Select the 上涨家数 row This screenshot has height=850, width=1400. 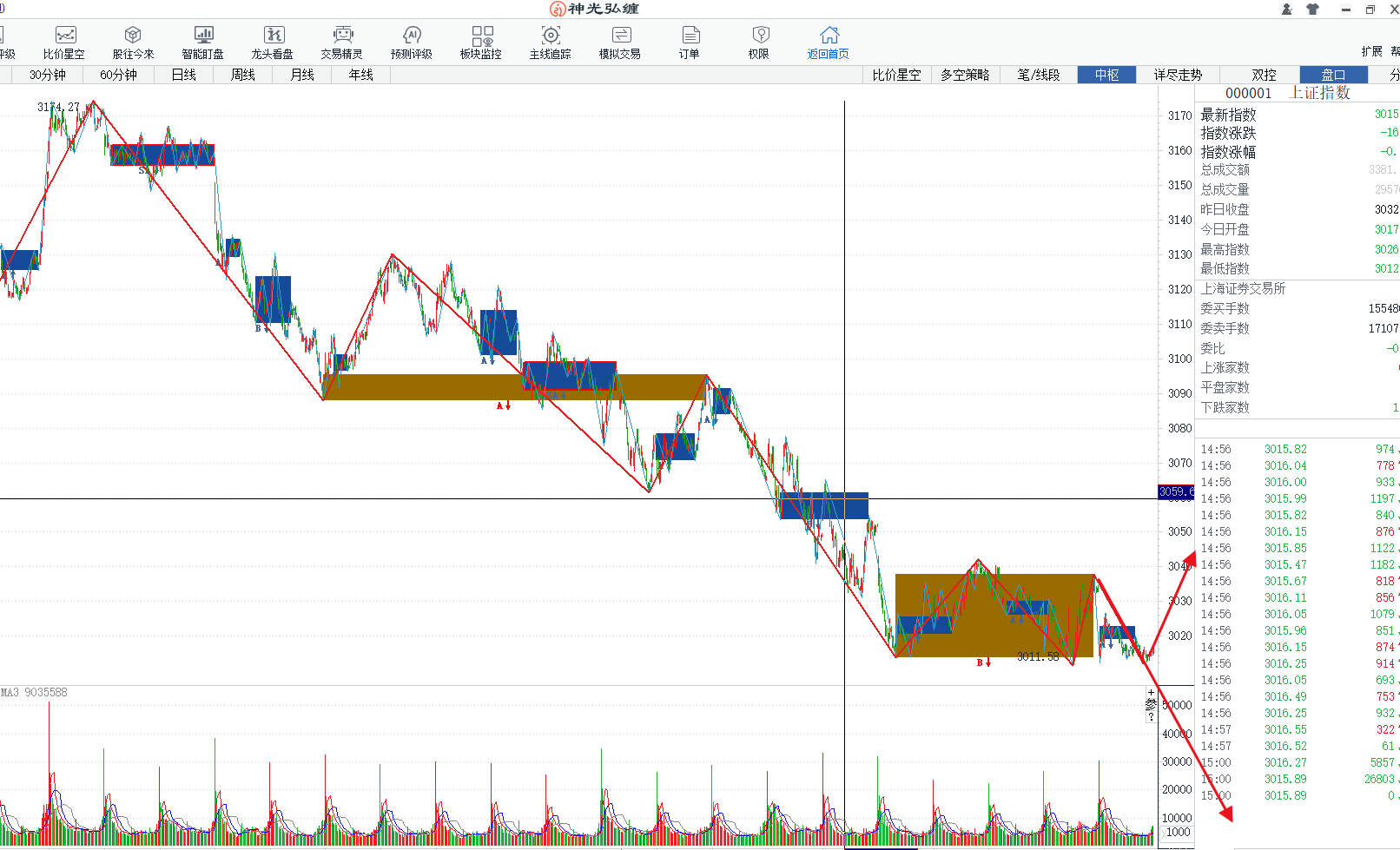[x=1298, y=367]
